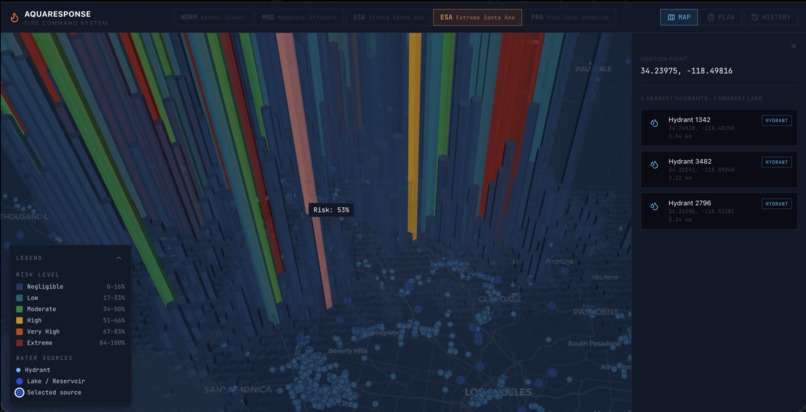Select ESA Extreme Santa Ana scenario
Viewport: 806px width, 412px height.
(478, 17)
